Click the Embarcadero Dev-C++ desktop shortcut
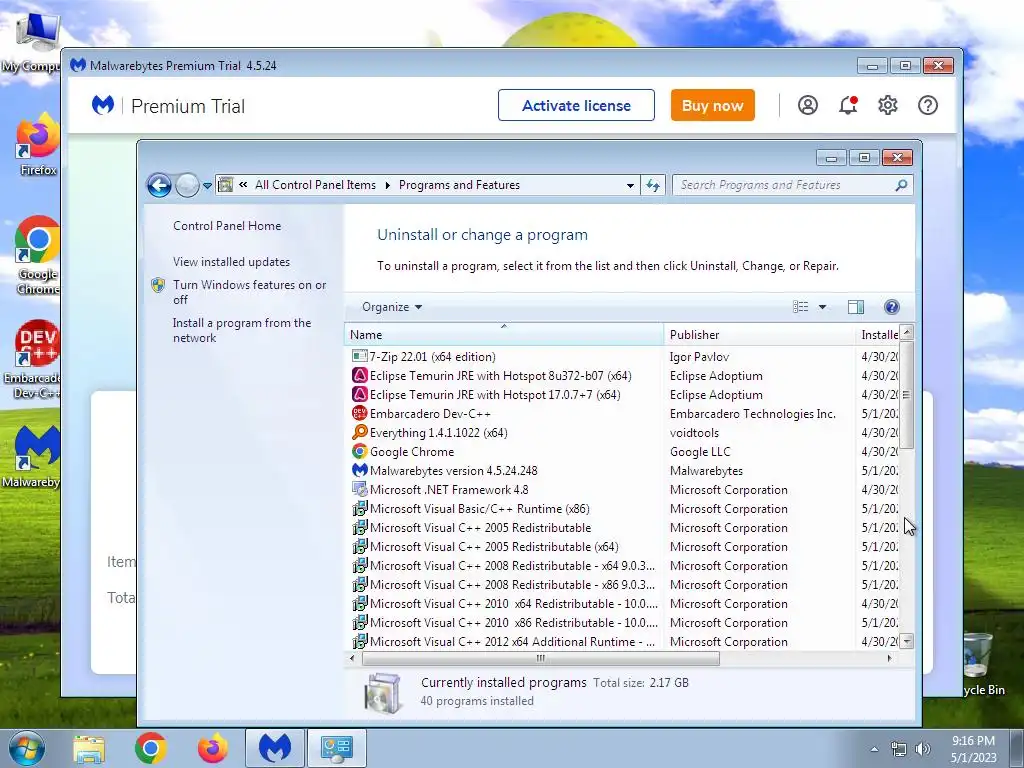Screen dimensions: 1024x768 coord(36,359)
